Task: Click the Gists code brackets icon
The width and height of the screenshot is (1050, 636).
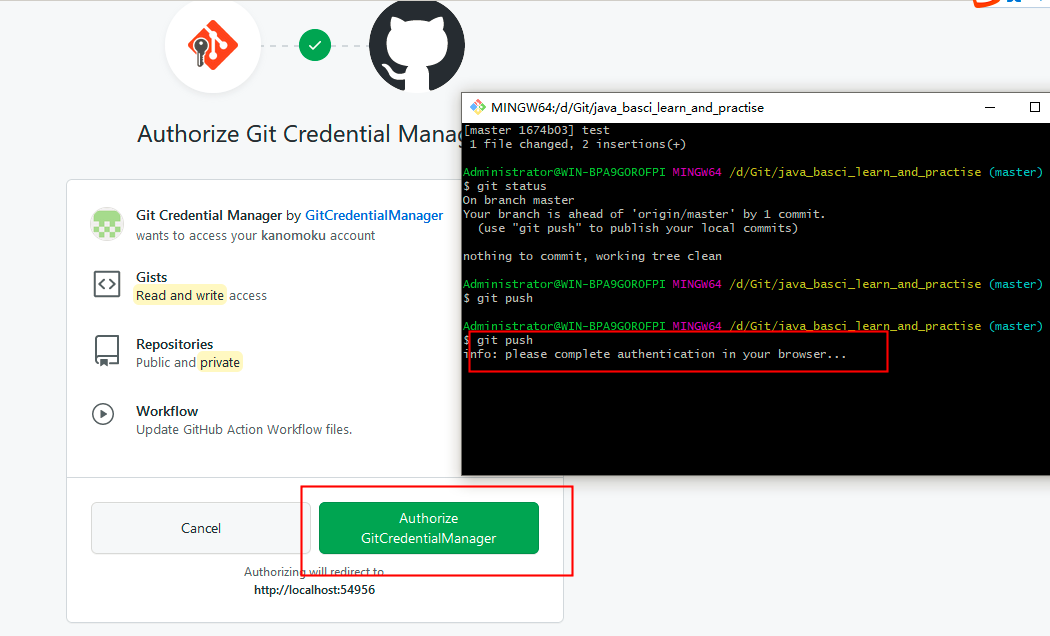Action: click(107, 285)
